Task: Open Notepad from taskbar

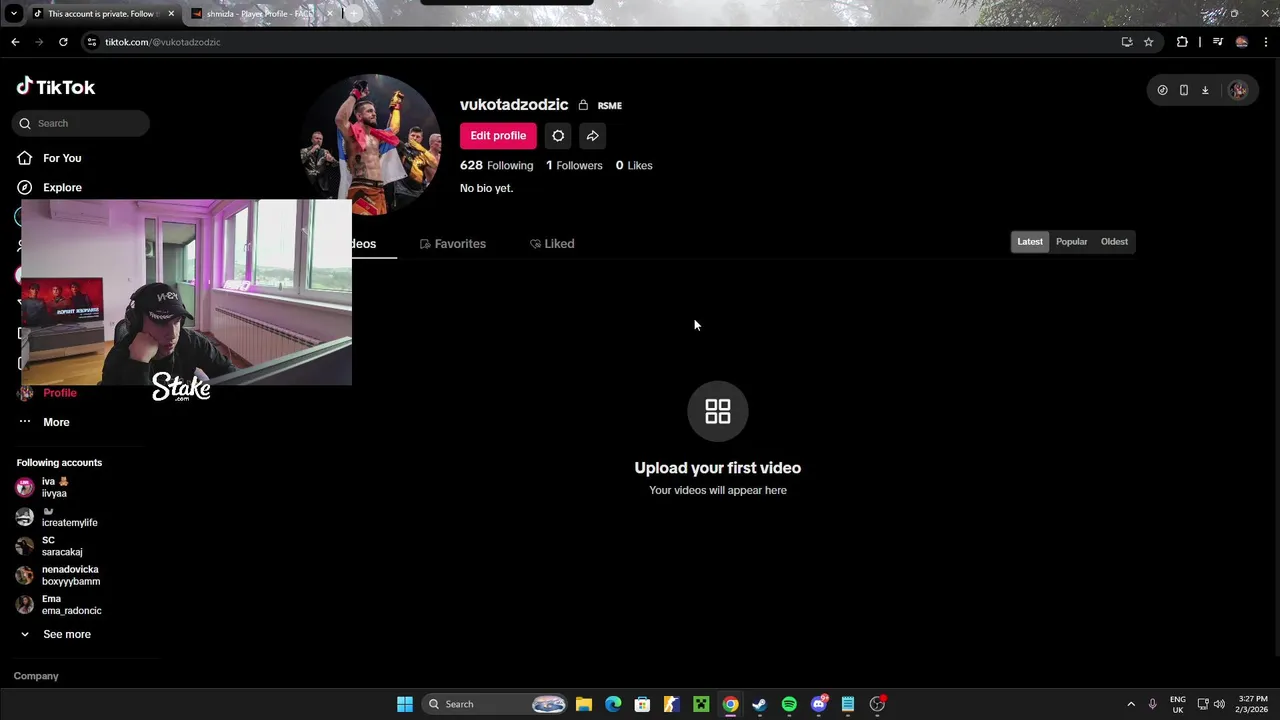Action: pos(848,704)
